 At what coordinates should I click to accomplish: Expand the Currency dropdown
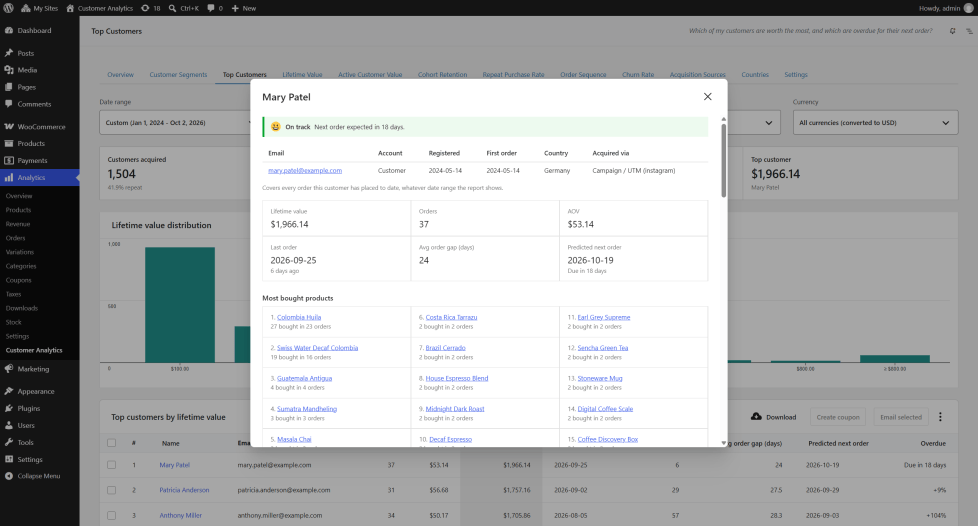875,123
